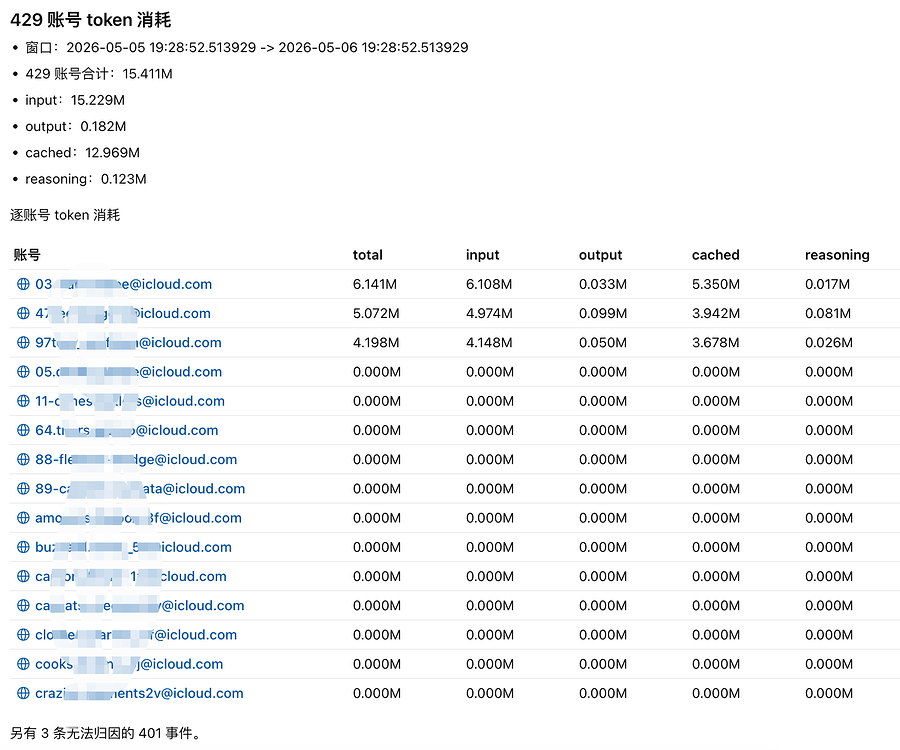Click the globe icon next to the 05. account
The width and height of the screenshot is (900, 750).
click(23, 372)
